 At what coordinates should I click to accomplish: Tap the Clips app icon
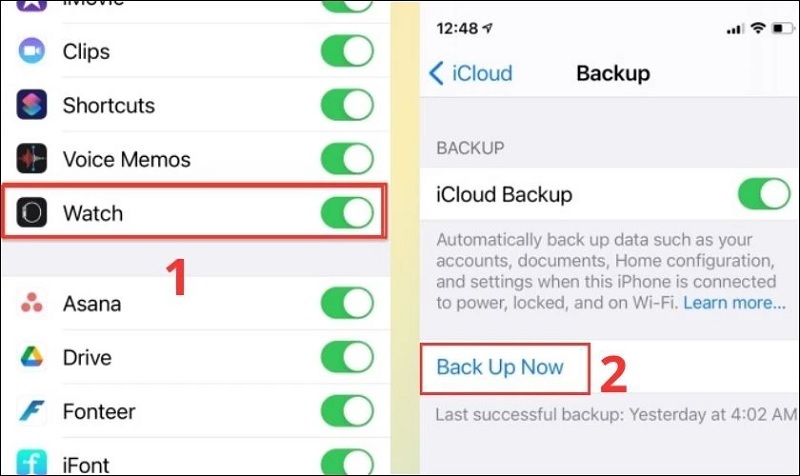pos(32,51)
